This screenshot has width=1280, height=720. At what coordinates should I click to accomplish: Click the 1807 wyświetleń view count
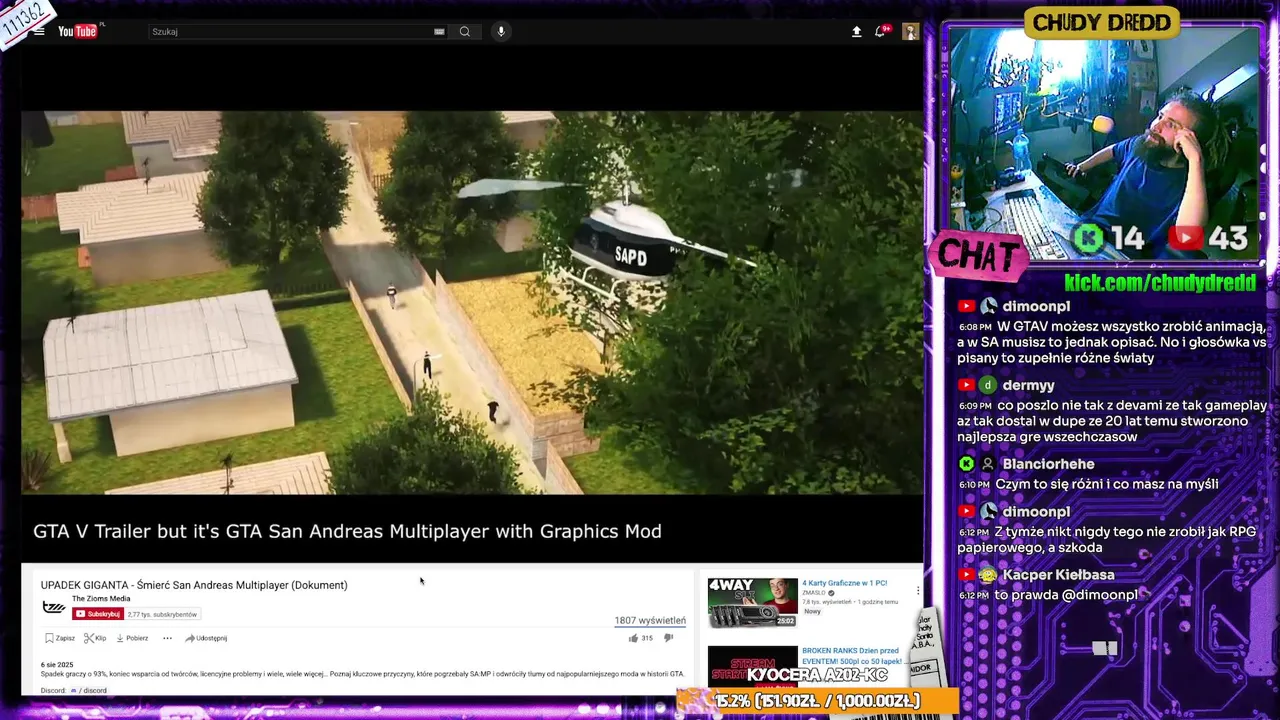coord(650,621)
